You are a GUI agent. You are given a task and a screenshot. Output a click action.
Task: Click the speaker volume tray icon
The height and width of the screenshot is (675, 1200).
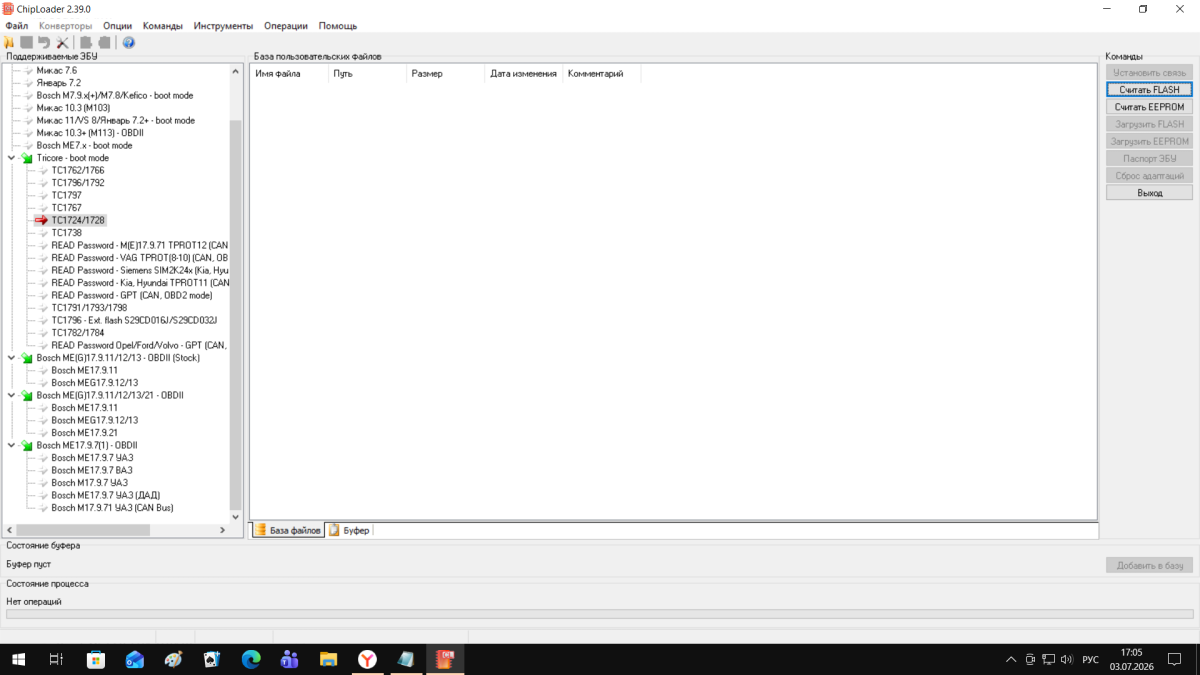1066,660
